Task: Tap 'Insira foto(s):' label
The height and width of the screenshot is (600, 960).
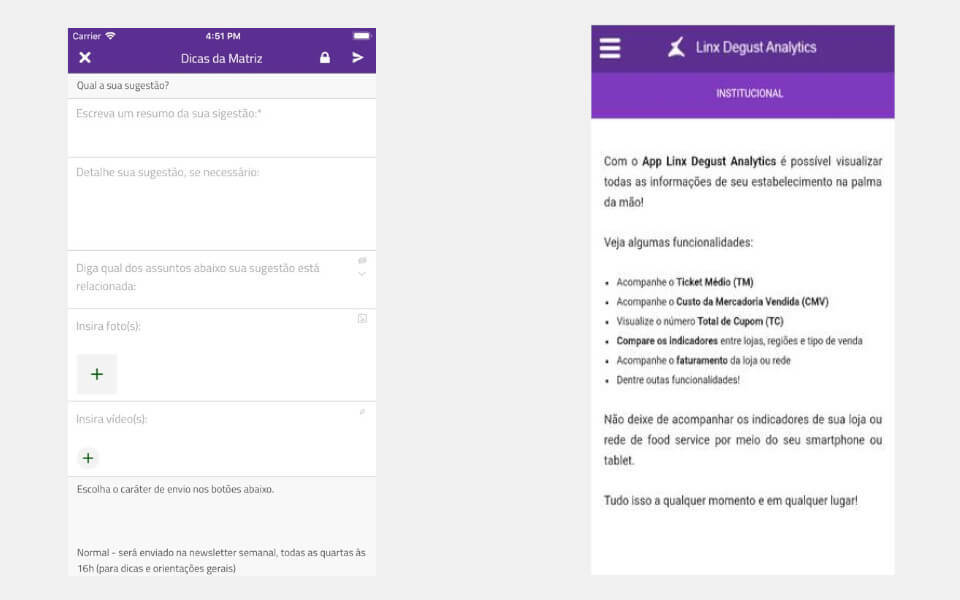Action: tap(108, 326)
